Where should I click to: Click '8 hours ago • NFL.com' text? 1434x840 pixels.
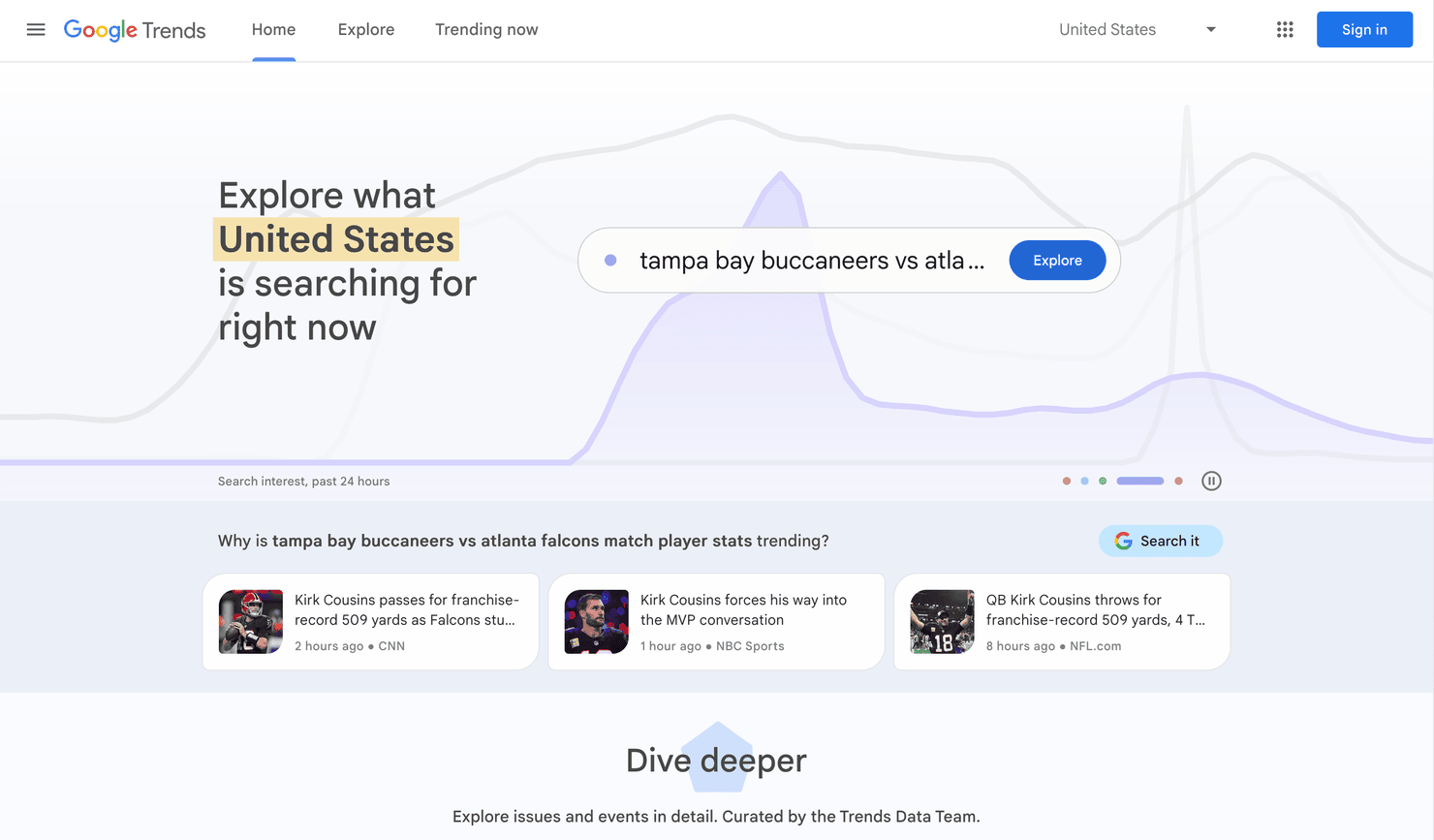[1053, 646]
